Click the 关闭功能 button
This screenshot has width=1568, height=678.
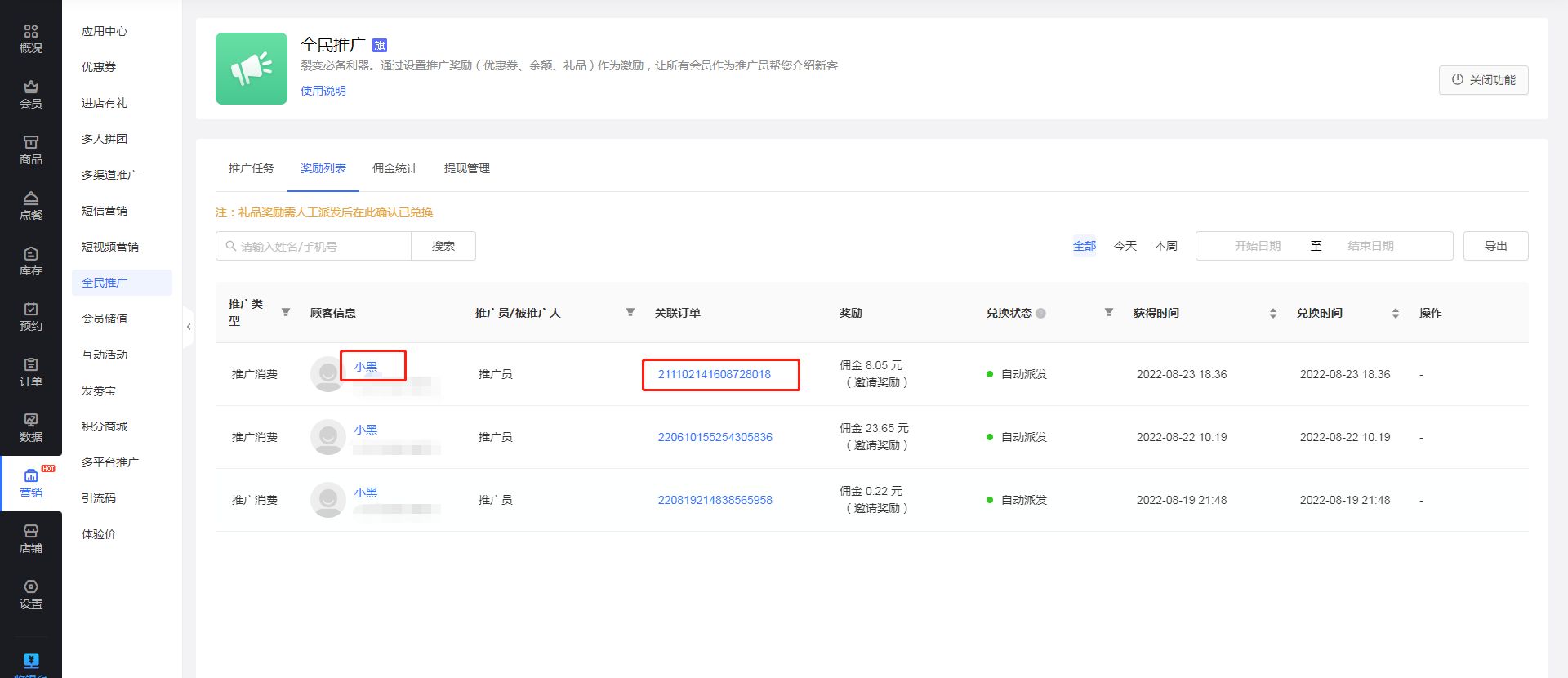[x=1483, y=80]
